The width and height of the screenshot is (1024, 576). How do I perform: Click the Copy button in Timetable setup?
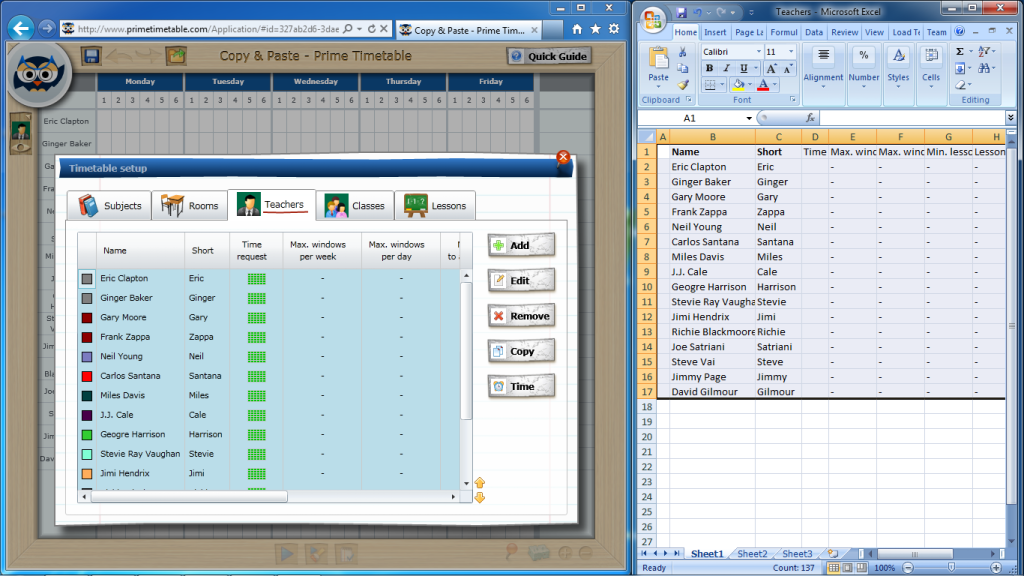tap(521, 351)
